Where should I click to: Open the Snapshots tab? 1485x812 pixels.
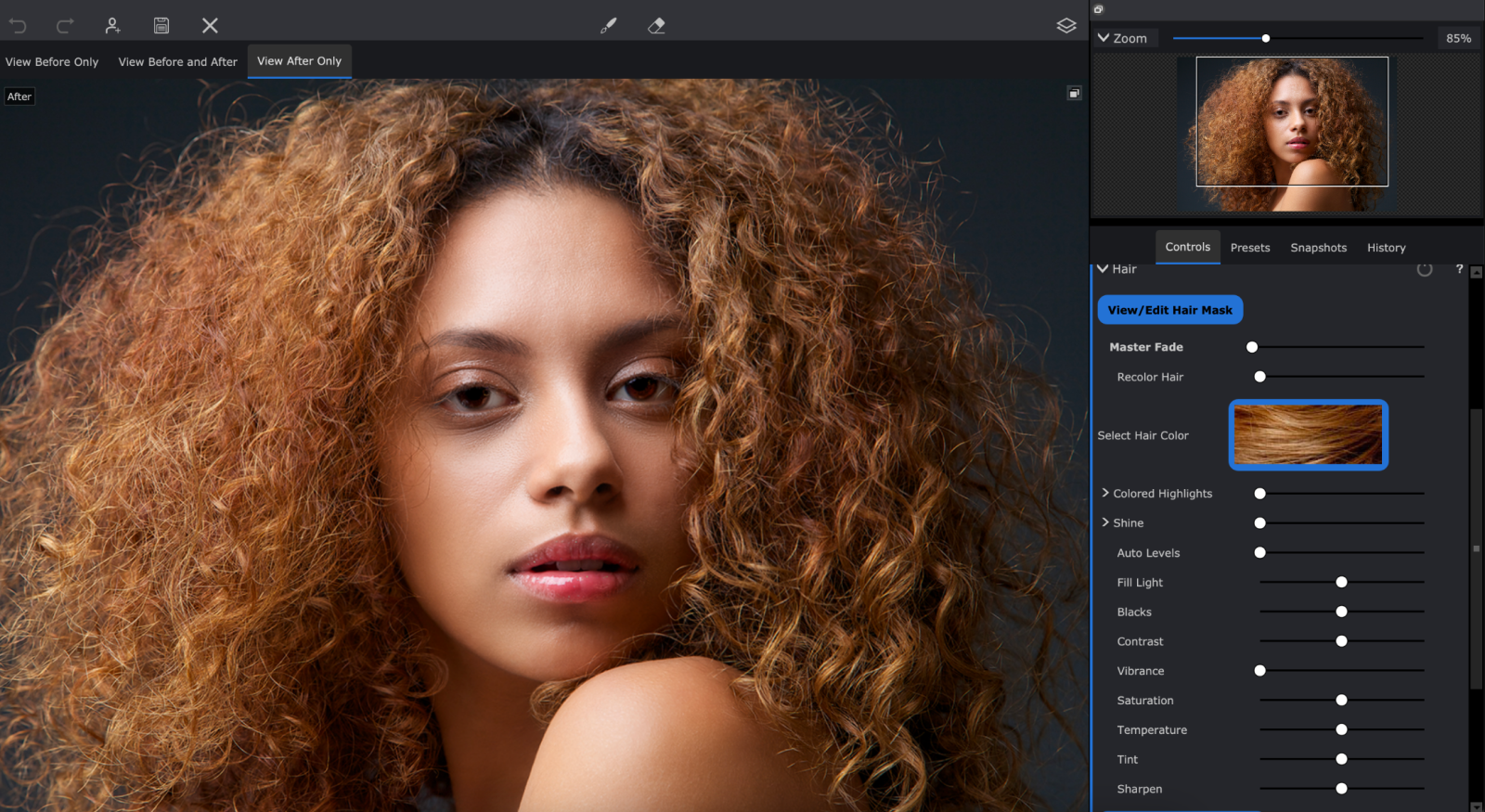coord(1318,248)
